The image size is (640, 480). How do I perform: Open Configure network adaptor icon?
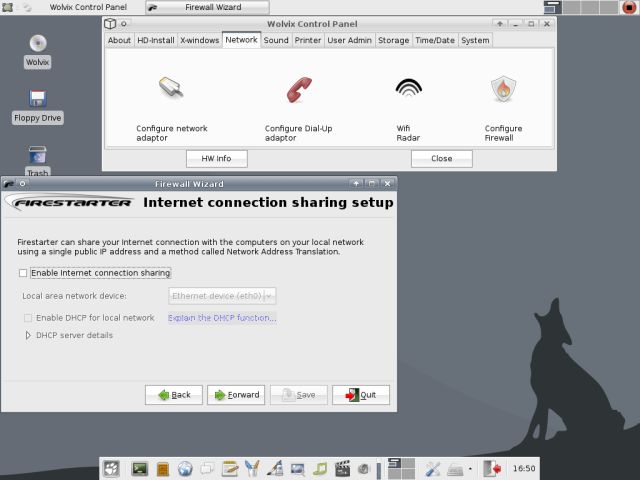pos(171,89)
